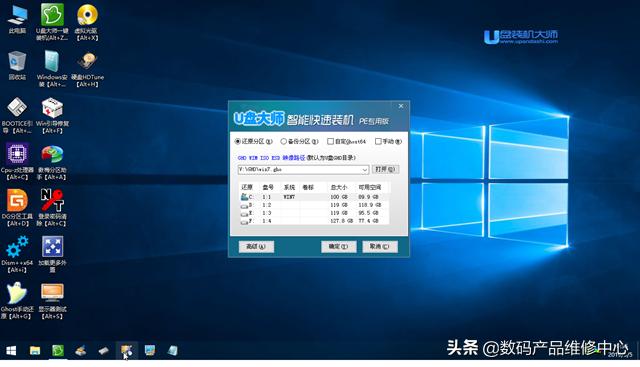Image resolution: width=640 pixels, height=367 pixels.
Task: Open the 显示器测试 (Alt+S) monitor icon
Action: pyautogui.click(x=52, y=301)
